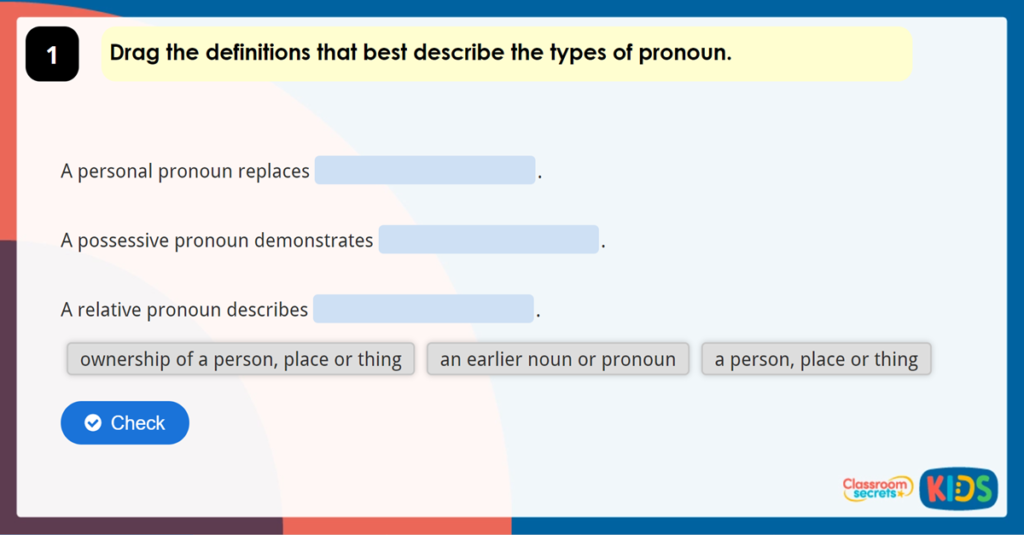Click the word 'pronoun.' ending the instruction
This screenshot has width=1024, height=535.
tap(691, 53)
